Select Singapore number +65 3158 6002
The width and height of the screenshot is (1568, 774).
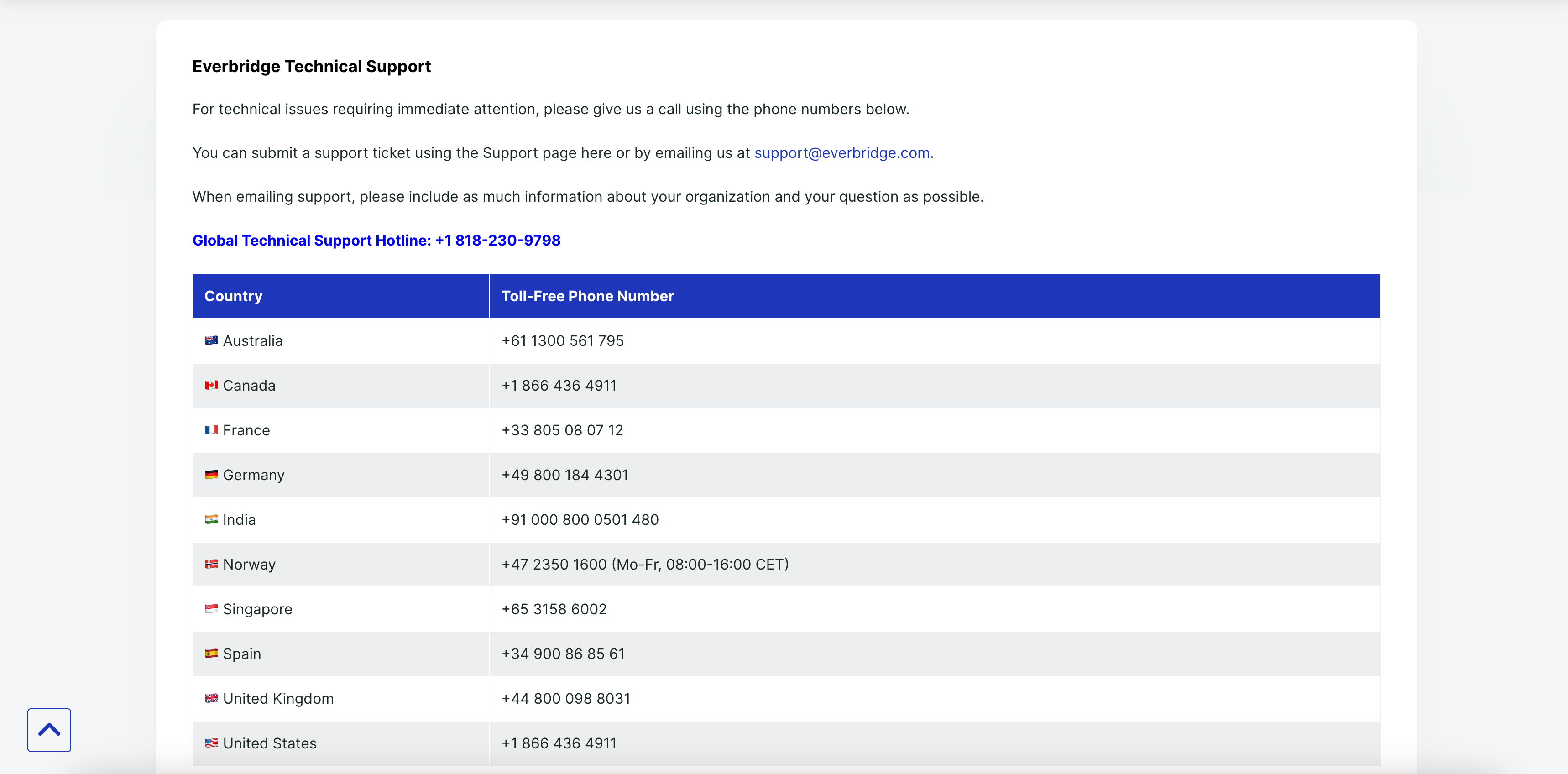pyautogui.click(x=554, y=609)
